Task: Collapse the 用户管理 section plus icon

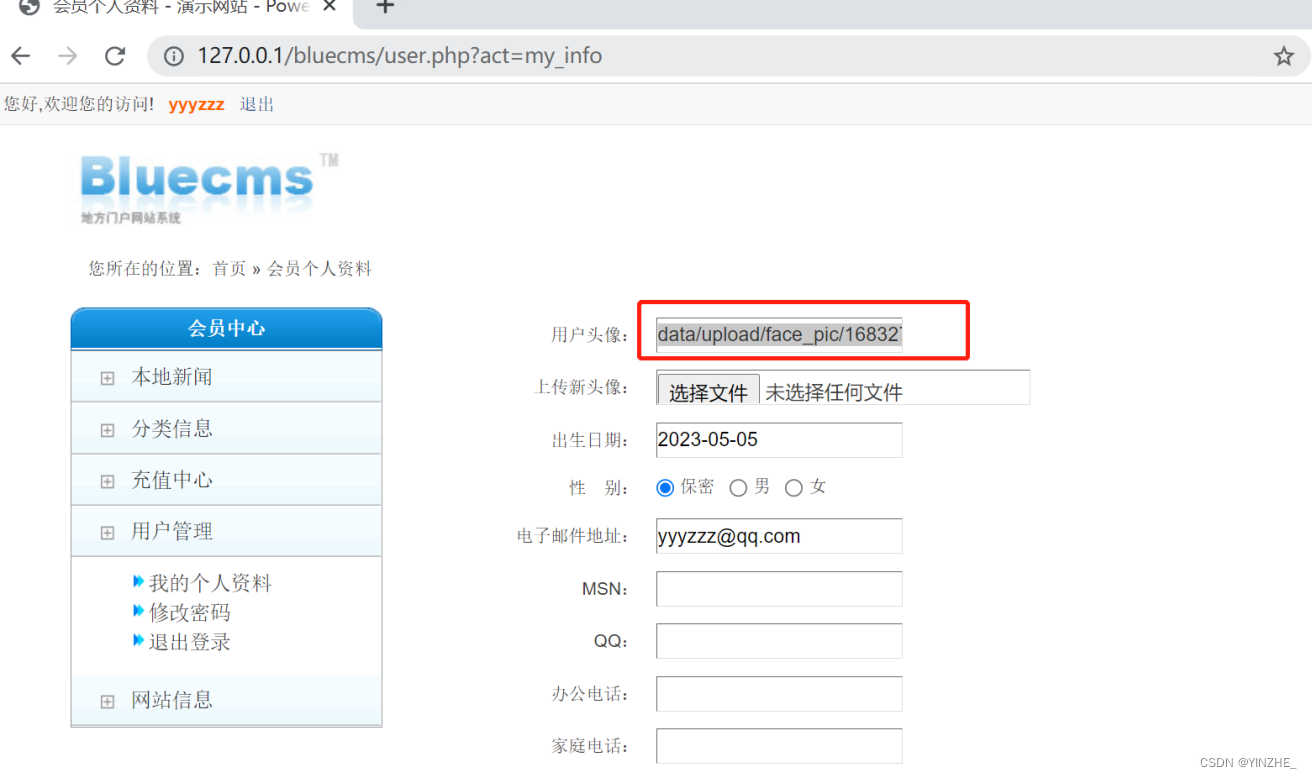Action: tap(107, 533)
